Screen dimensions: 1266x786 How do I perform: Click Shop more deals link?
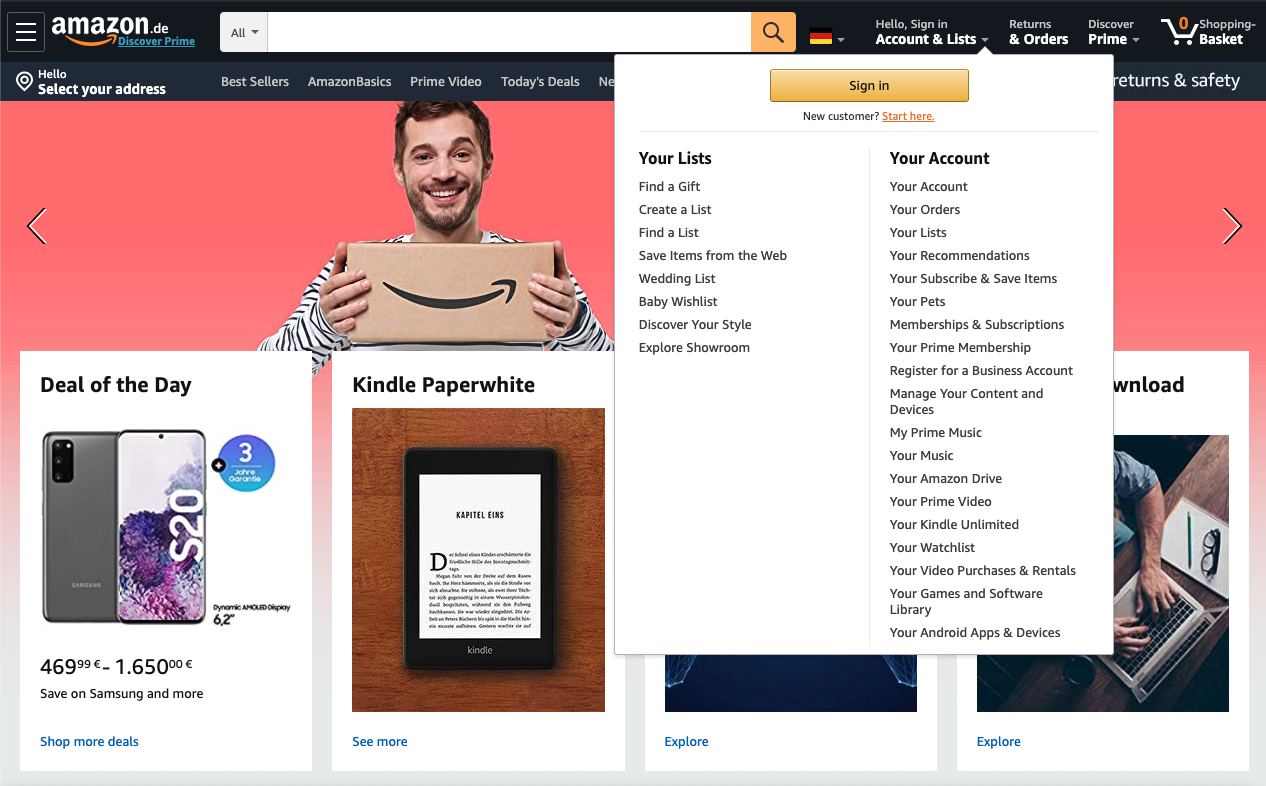tap(89, 741)
